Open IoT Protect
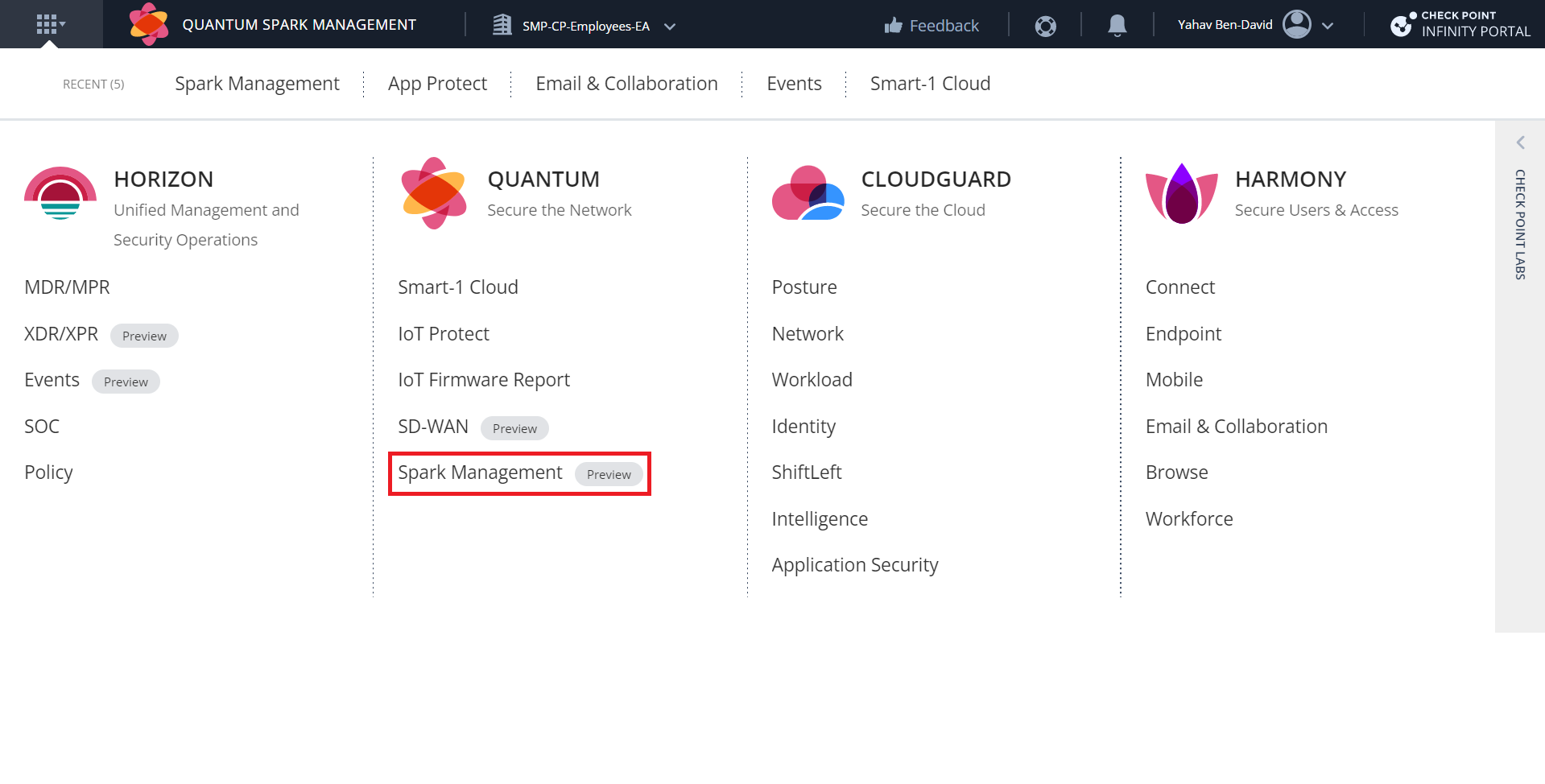Screen dimensions: 1545x784 444,334
